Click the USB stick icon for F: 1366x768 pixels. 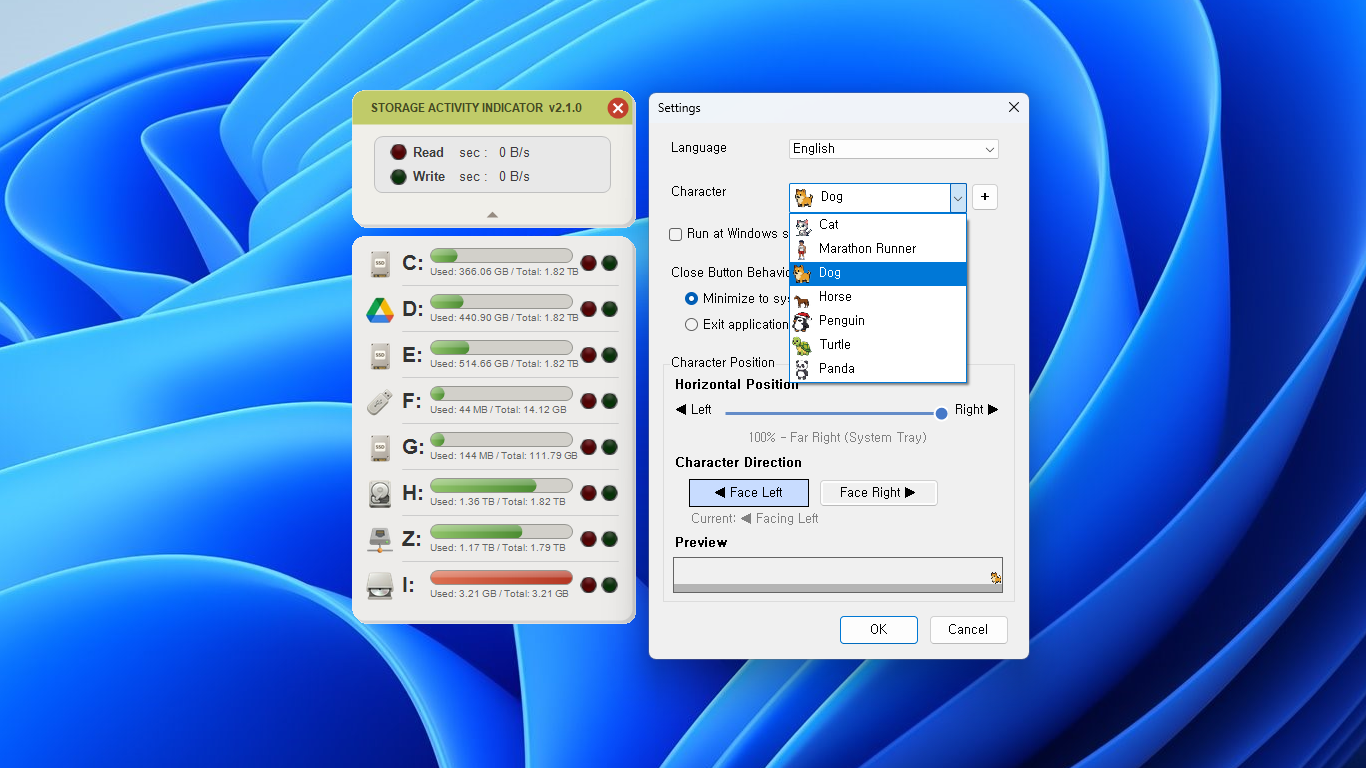tap(380, 402)
